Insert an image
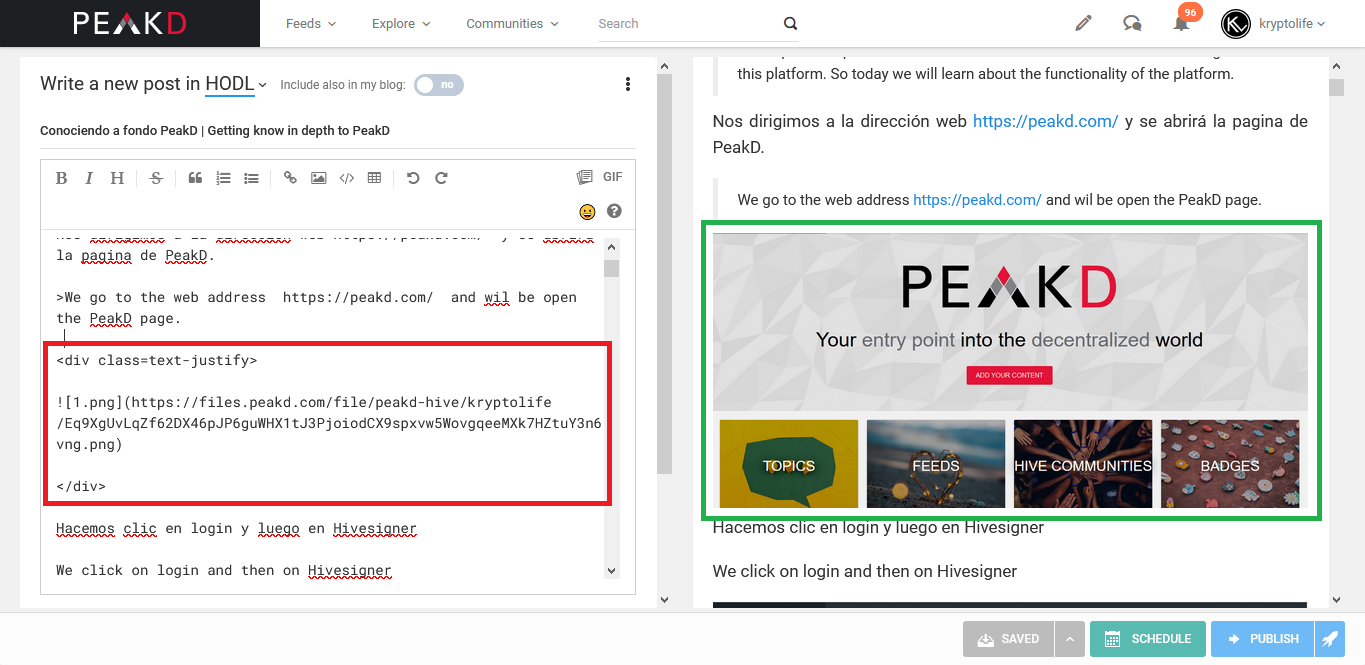This screenshot has height=665, width=1365. click(x=318, y=178)
